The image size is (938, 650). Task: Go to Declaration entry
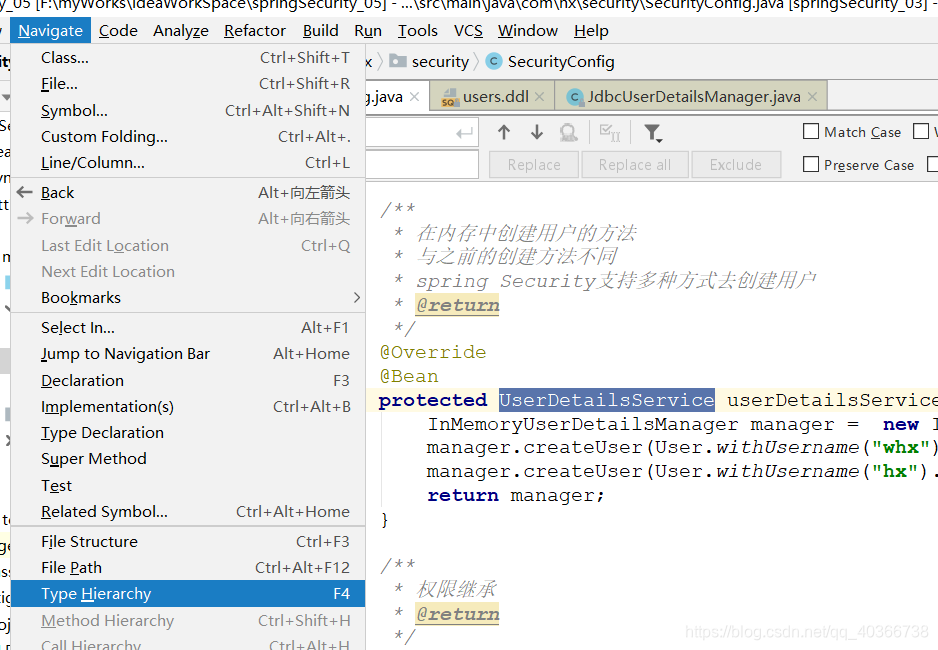[188, 380]
